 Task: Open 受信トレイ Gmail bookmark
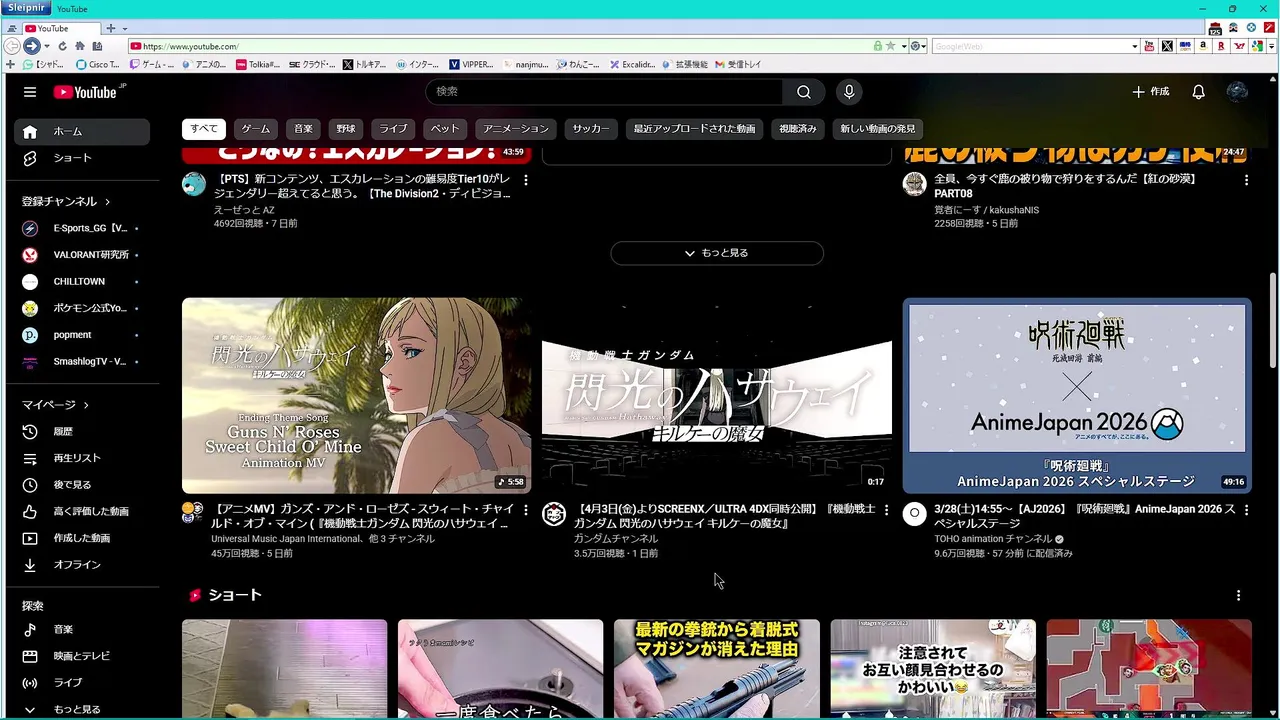click(x=738, y=64)
